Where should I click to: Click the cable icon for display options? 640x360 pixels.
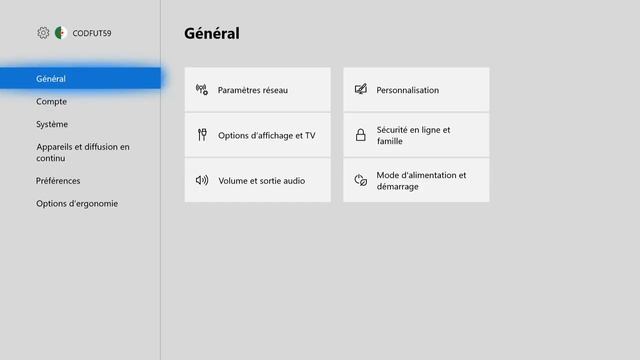tap(202, 135)
